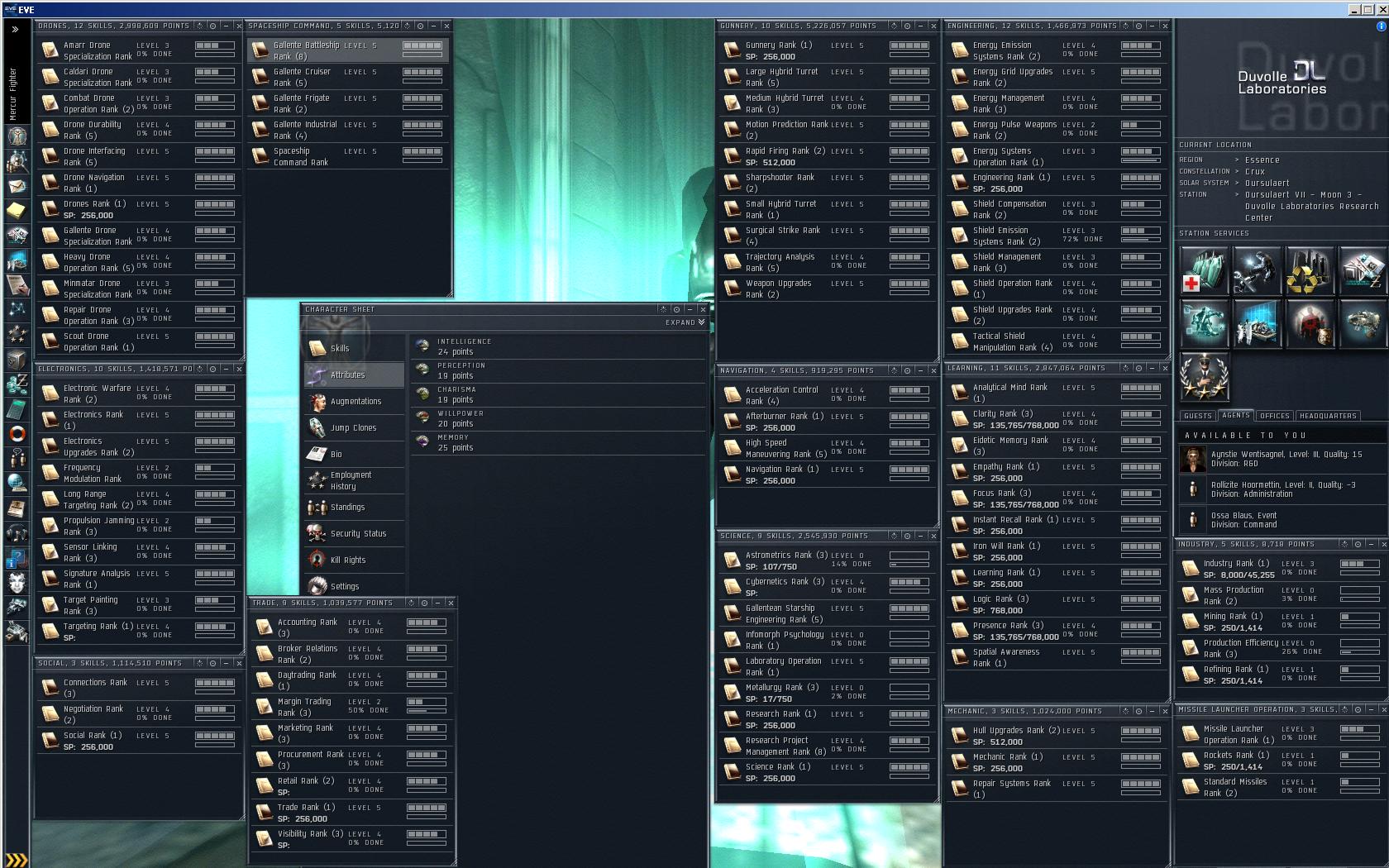
Task: Open the calculator icon in the sidebar
Action: click(17, 409)
